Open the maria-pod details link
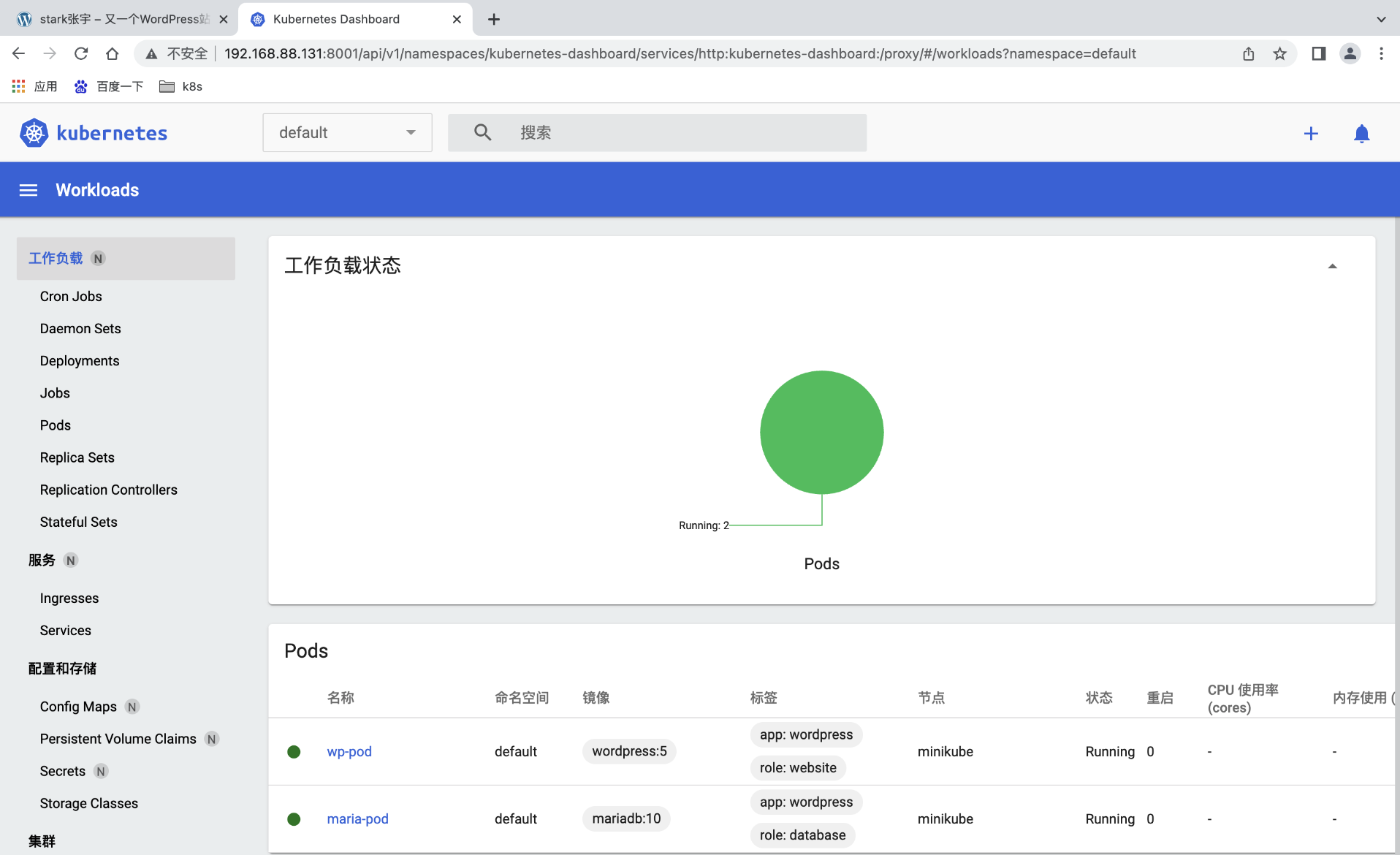The width and height of the screenshot is (1400, 855). pyautogui.click(x=357, y=818)
